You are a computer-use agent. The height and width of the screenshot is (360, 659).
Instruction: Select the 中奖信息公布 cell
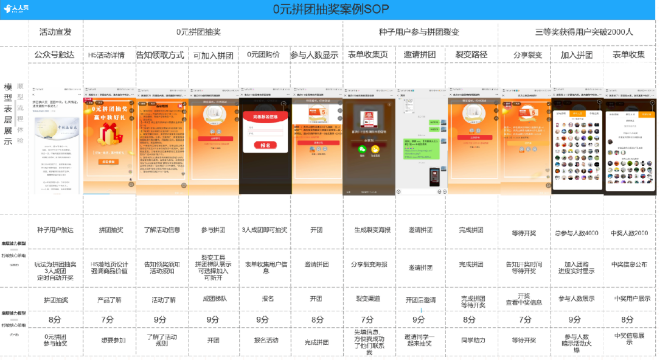tap(629, 265)
